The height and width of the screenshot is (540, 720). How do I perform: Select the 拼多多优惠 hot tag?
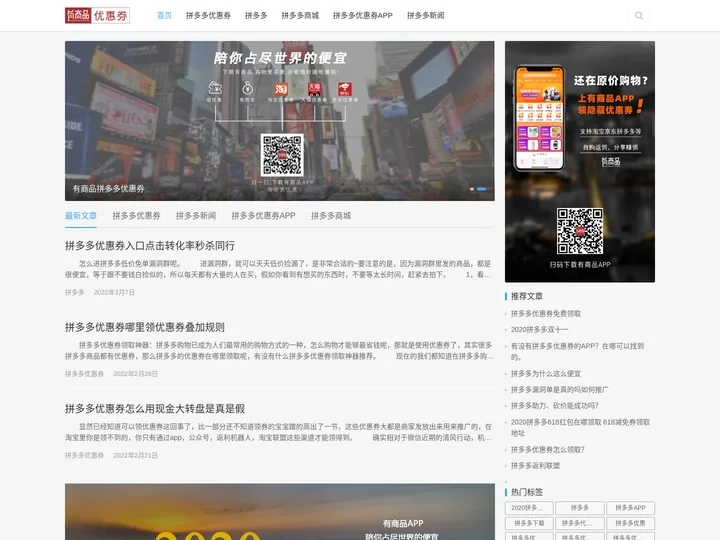tap(630, 523)
